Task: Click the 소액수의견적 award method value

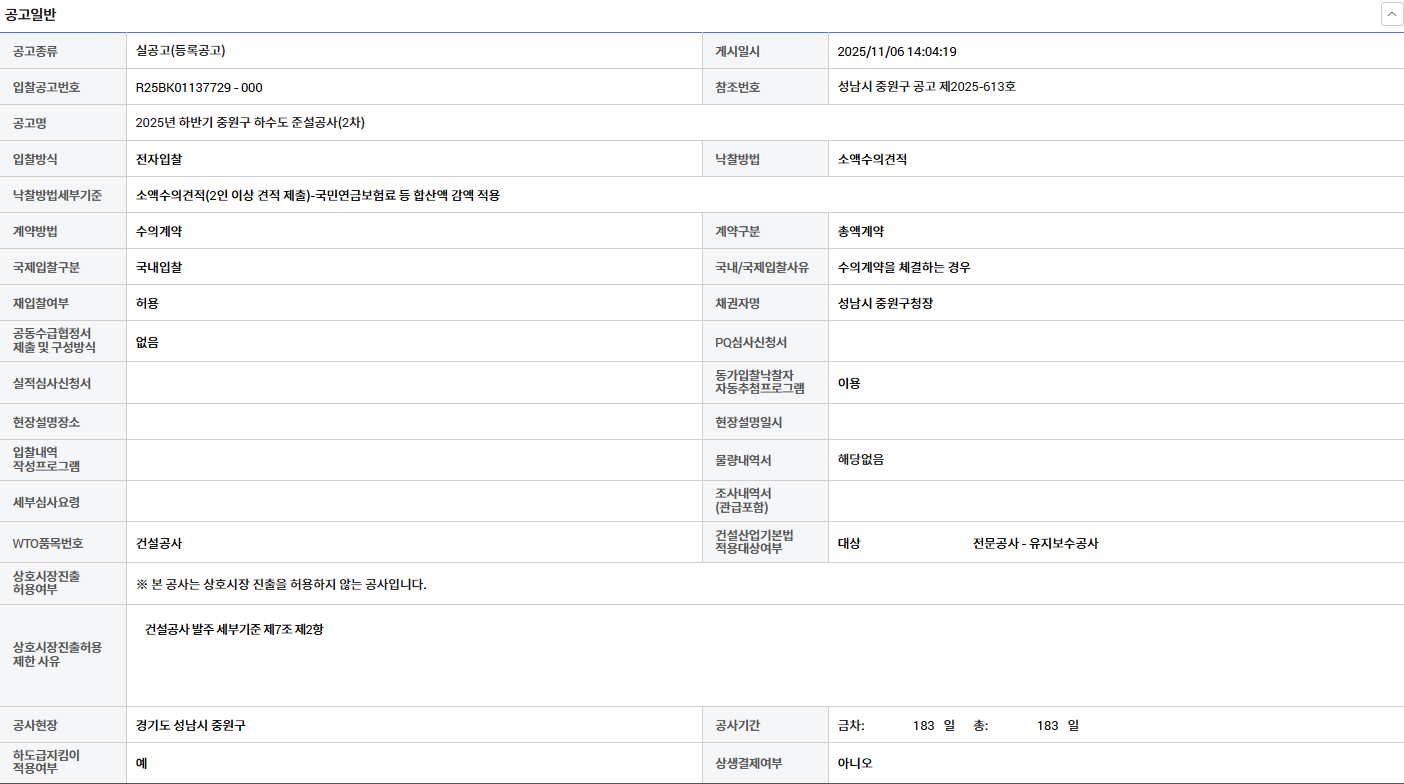Action: click(872, 159)
